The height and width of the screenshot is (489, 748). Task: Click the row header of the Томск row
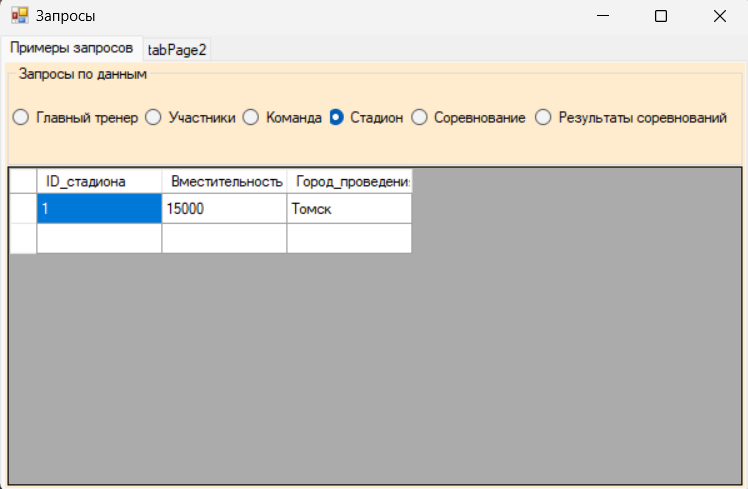coord(23,208)
